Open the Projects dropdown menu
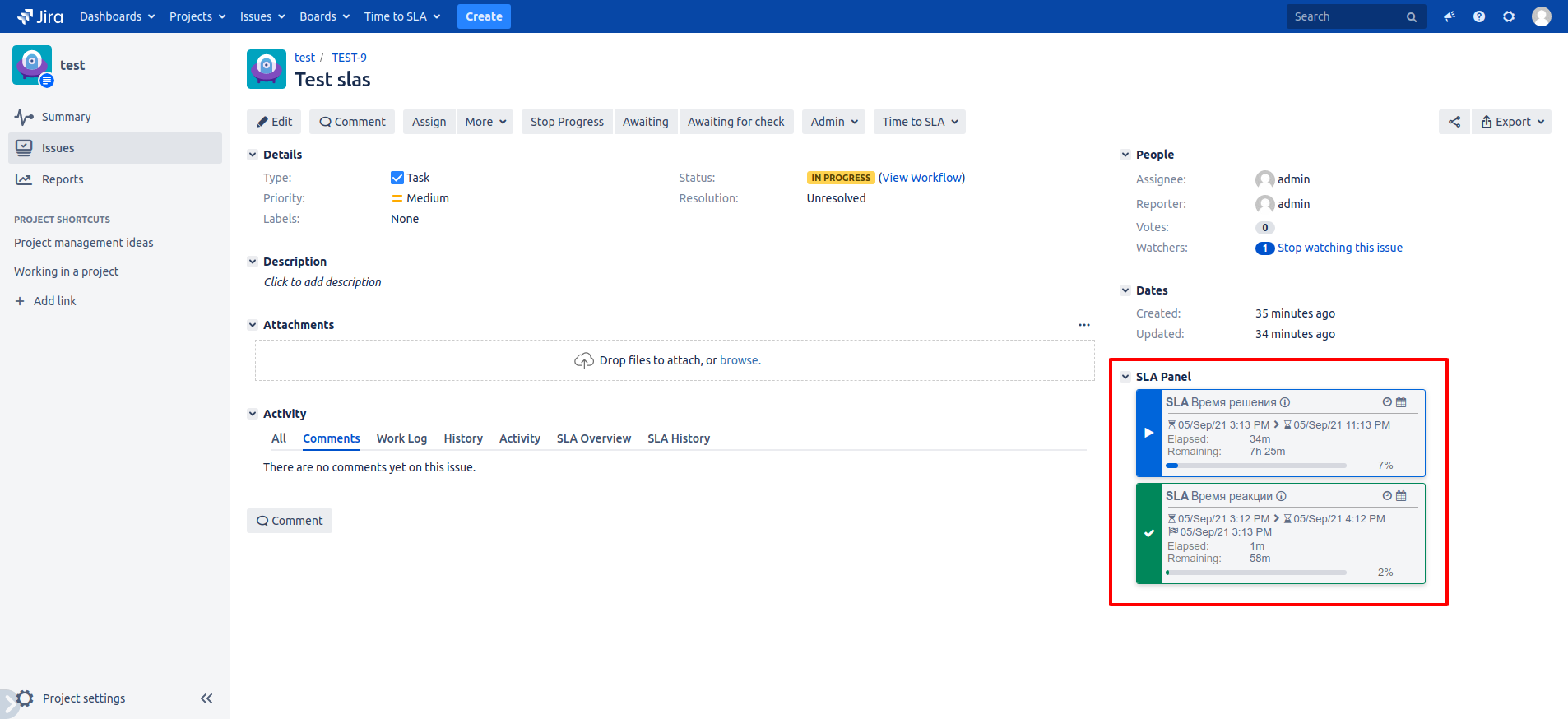Image resolution: width=1568 pixels, height=719 pixels. (x=197, y=16)
